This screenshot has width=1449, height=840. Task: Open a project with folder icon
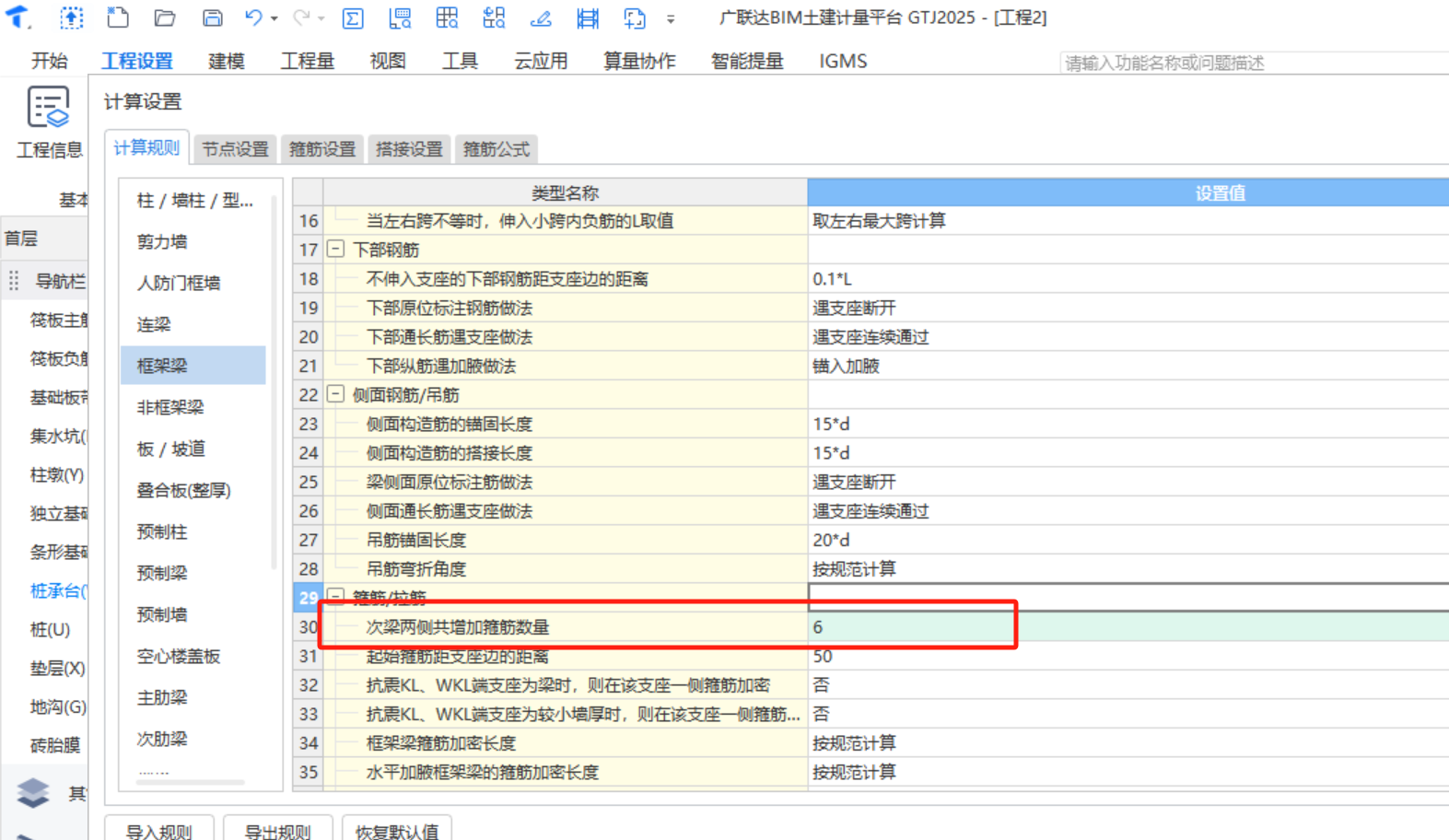[x=165, y=17]
